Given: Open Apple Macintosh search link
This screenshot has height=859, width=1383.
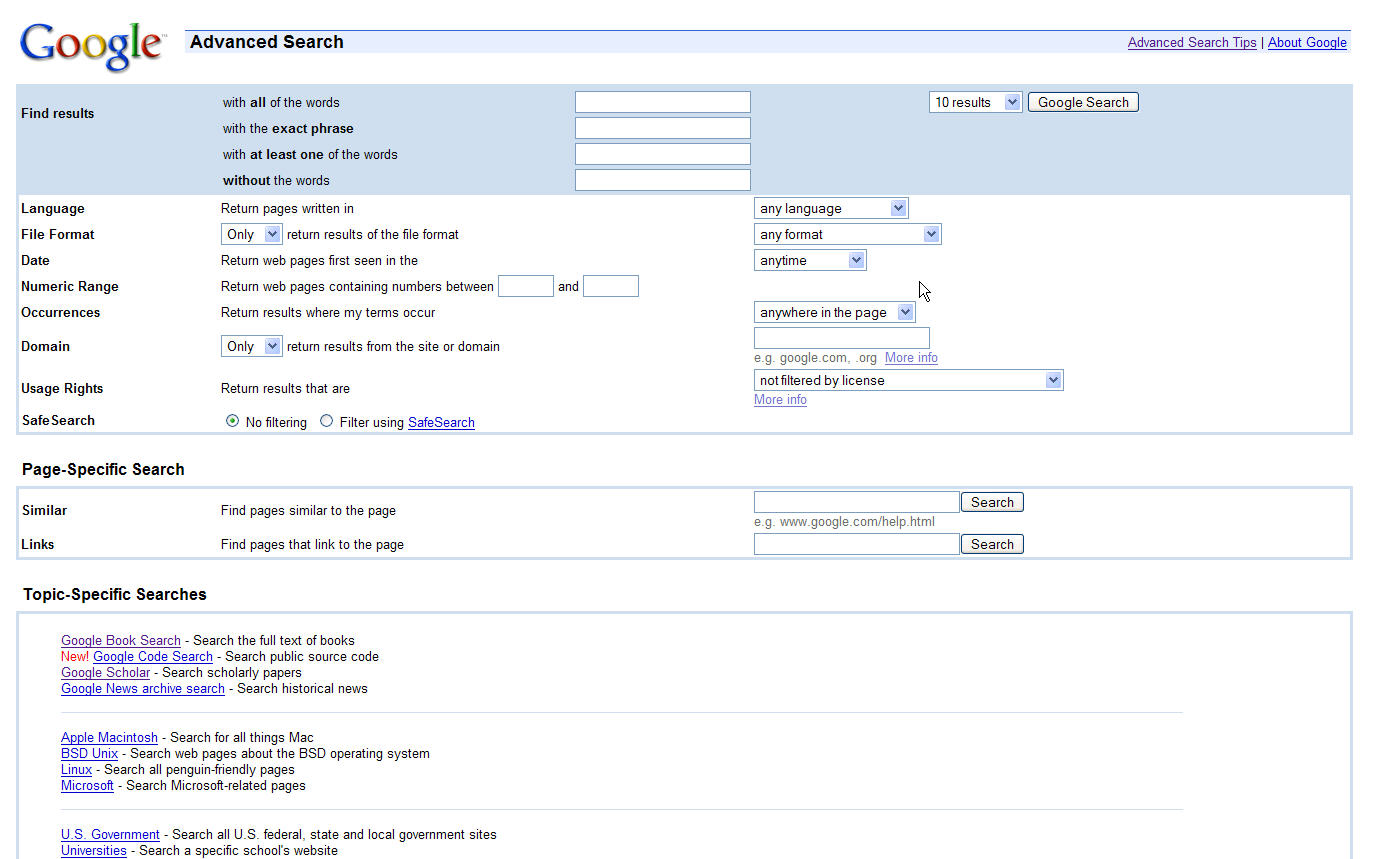Looking at the screenshot, I should [x=109, y=737].
